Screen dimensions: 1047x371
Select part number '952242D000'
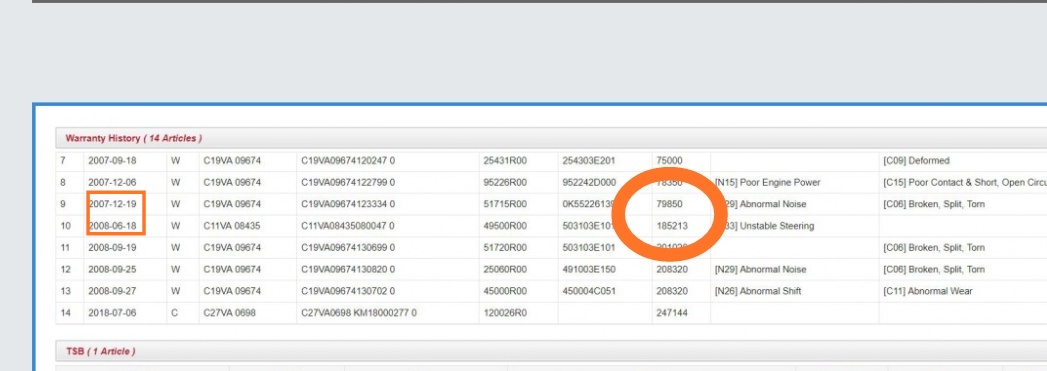589,183
